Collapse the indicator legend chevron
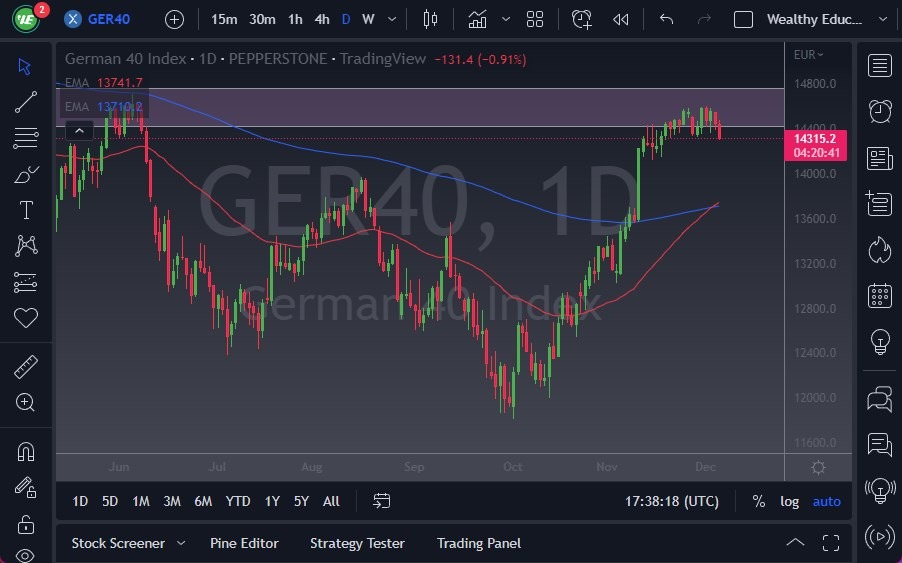Viewport: 902px width, 563px height. 79,132
